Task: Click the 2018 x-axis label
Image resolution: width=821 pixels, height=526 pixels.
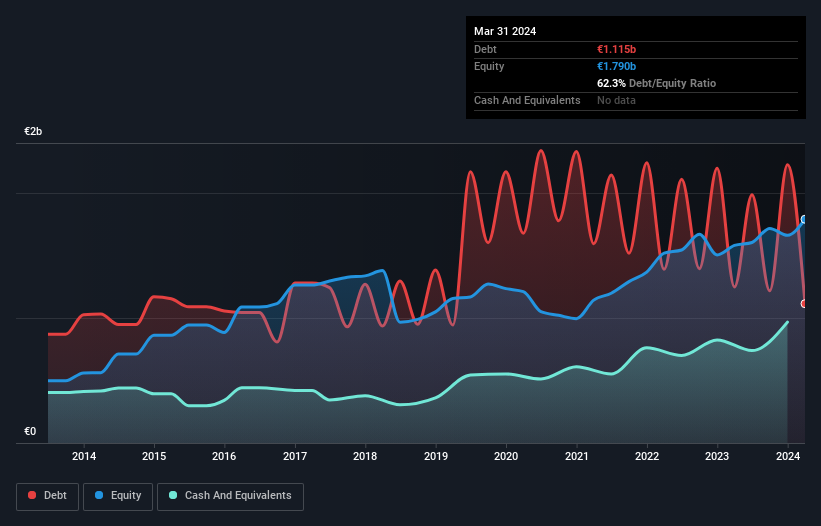Action: click(365, 456)
